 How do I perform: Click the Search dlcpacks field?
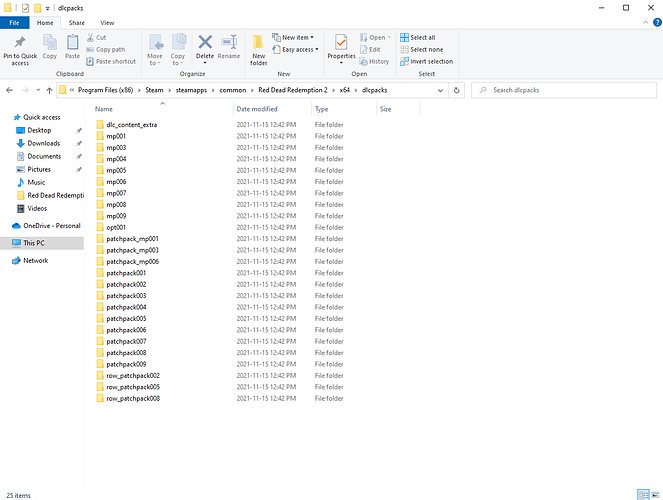[564, 90]
